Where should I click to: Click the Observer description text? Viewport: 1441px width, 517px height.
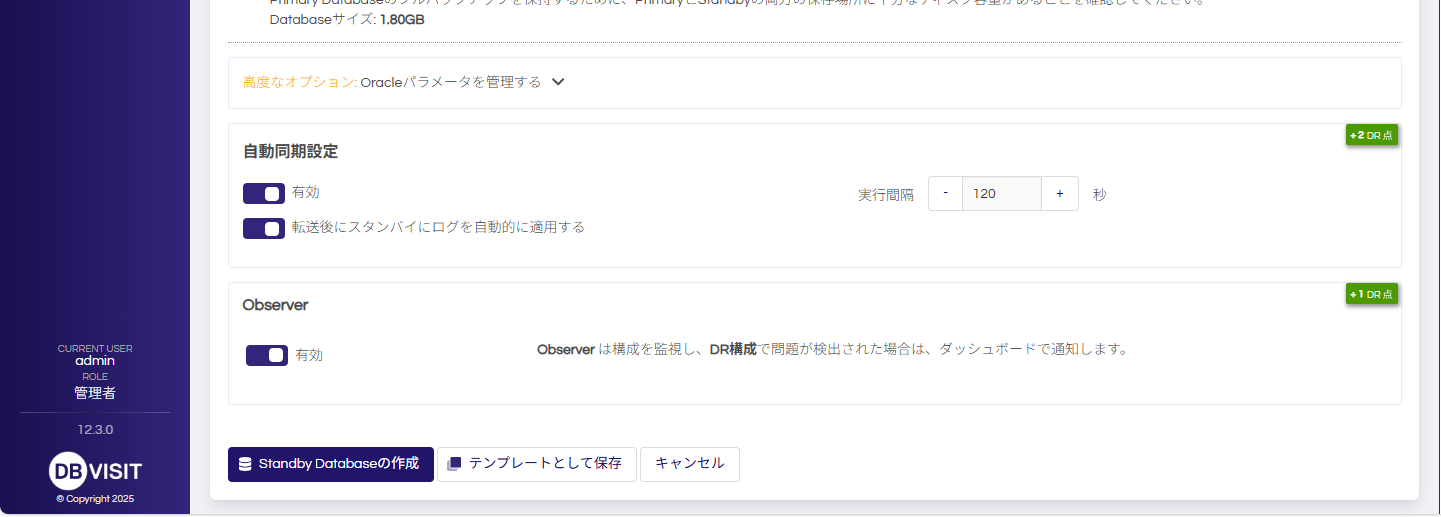pos(832,350)
